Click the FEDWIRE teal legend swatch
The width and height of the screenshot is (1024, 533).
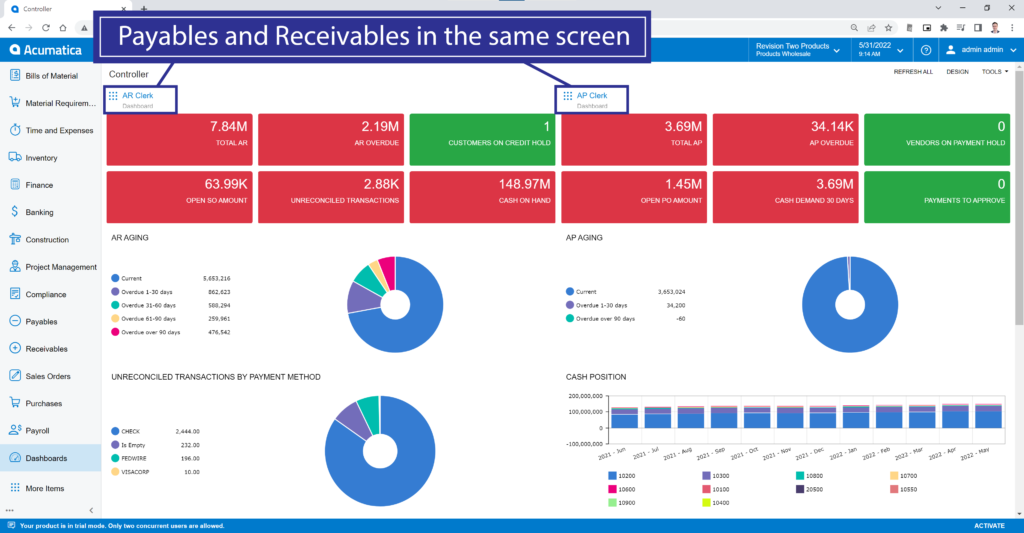coord(115,459)
